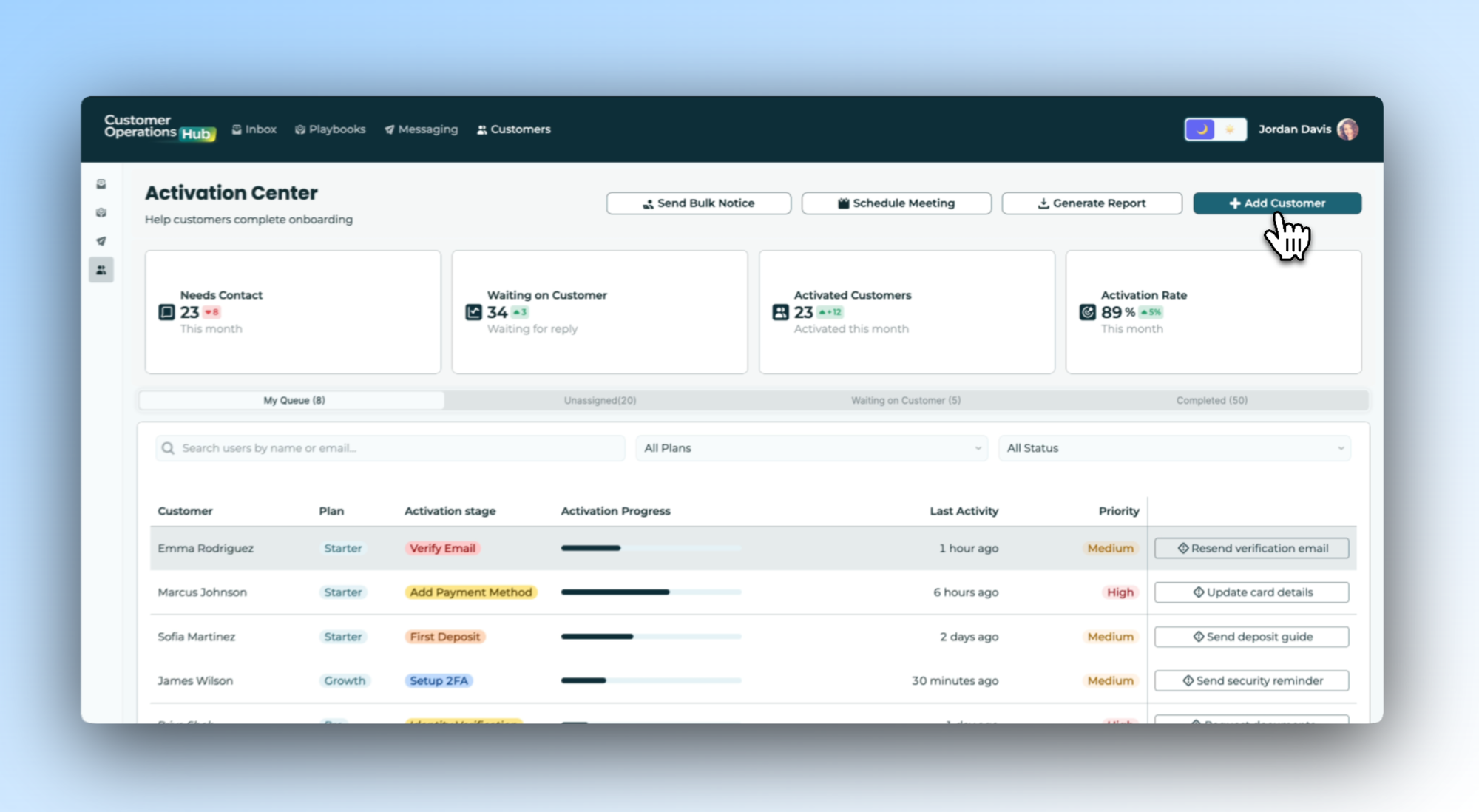Image resolution: width=1479 pixels, height=812 pixels.
Task: Click customer name James Wilson
Action: point(195,680)
